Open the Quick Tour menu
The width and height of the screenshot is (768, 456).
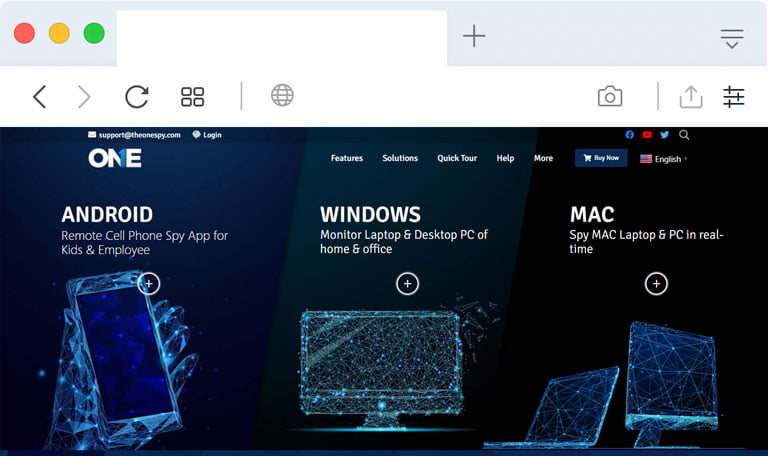457,158
